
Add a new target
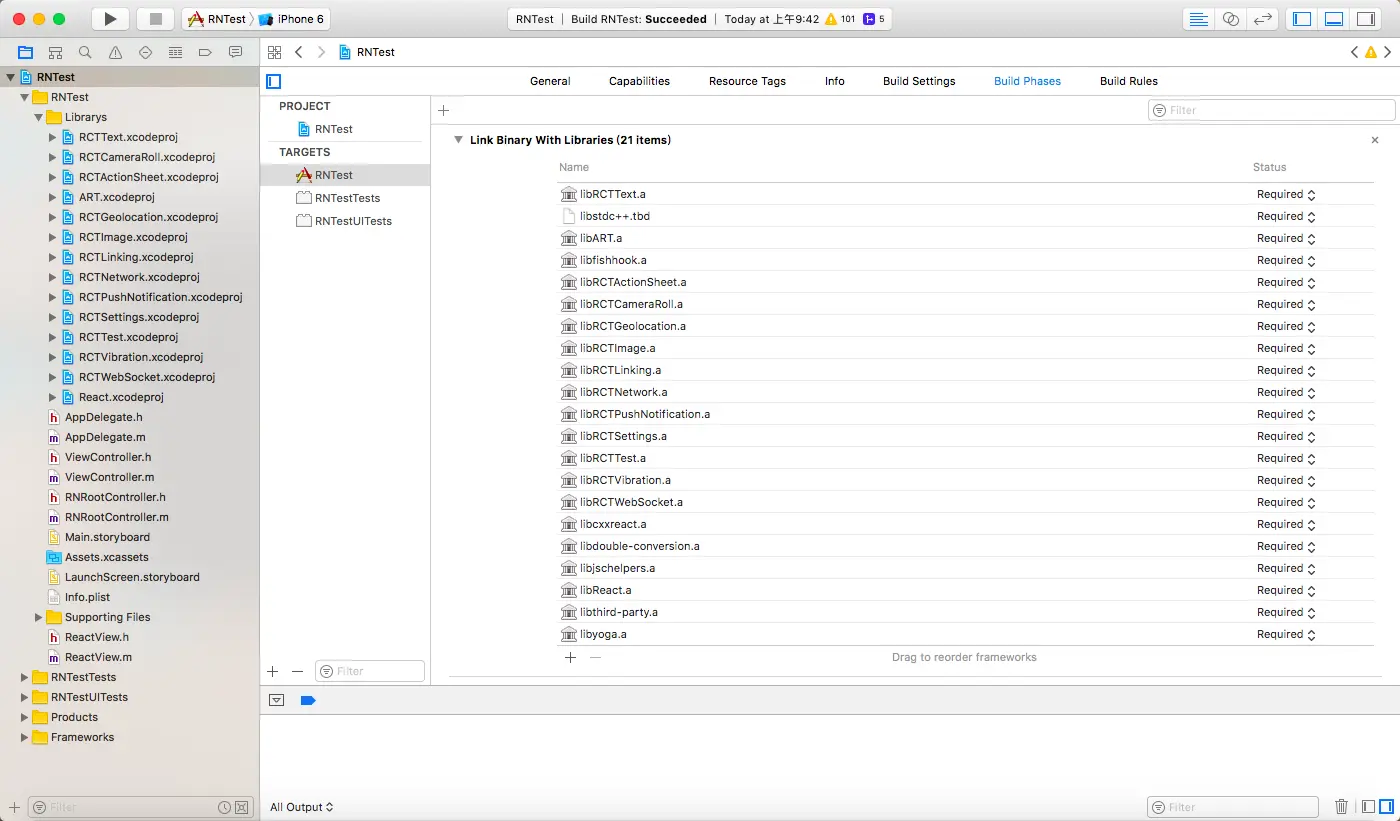pos(272,671)
